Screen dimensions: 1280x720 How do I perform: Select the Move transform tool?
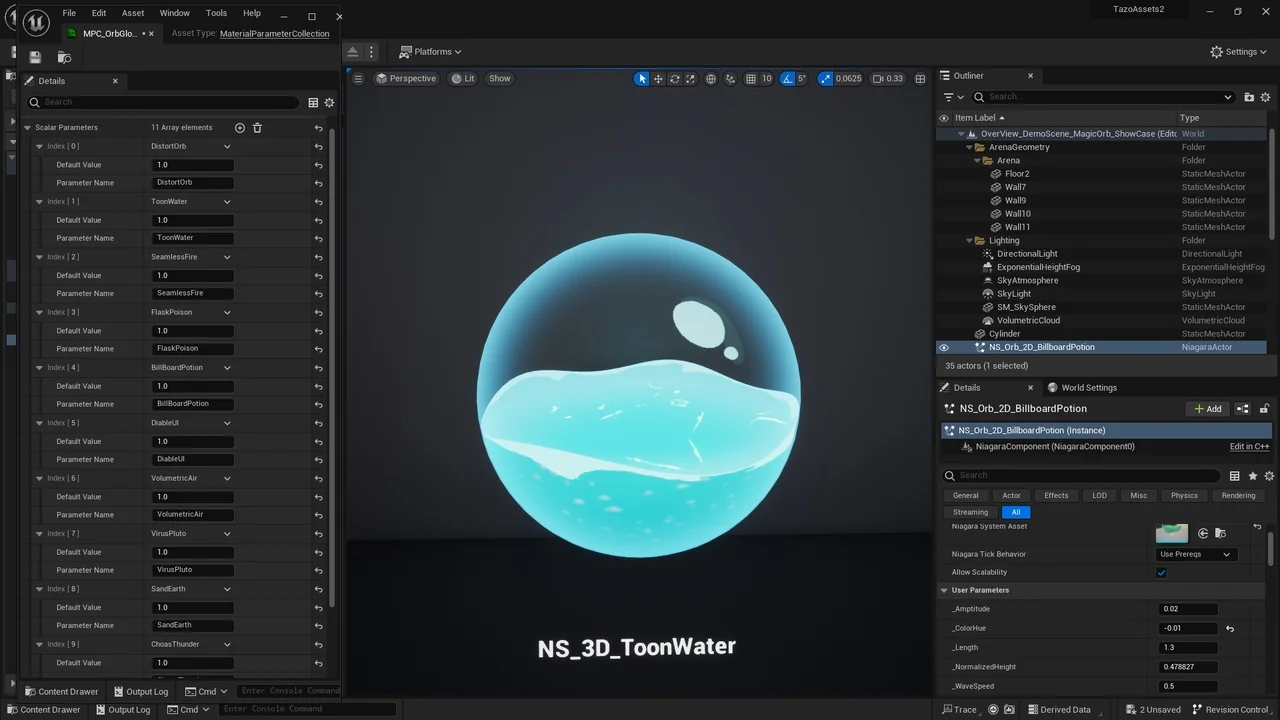(658, 78)
